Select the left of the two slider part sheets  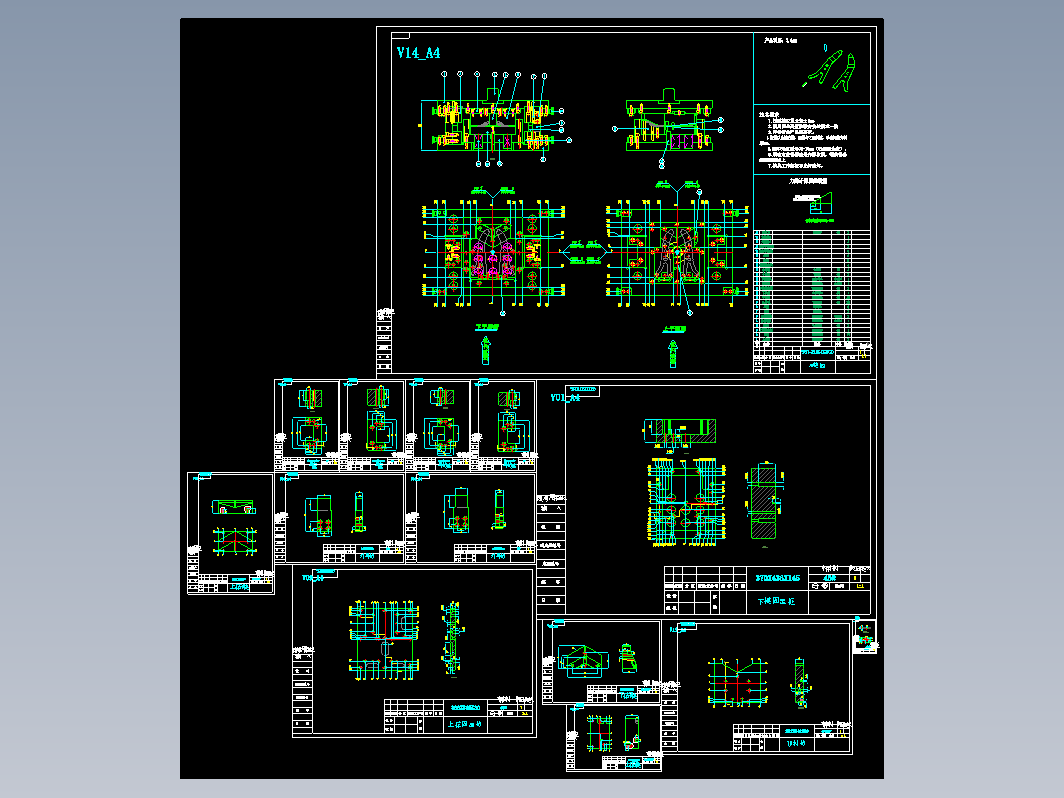tap(339, 518)
